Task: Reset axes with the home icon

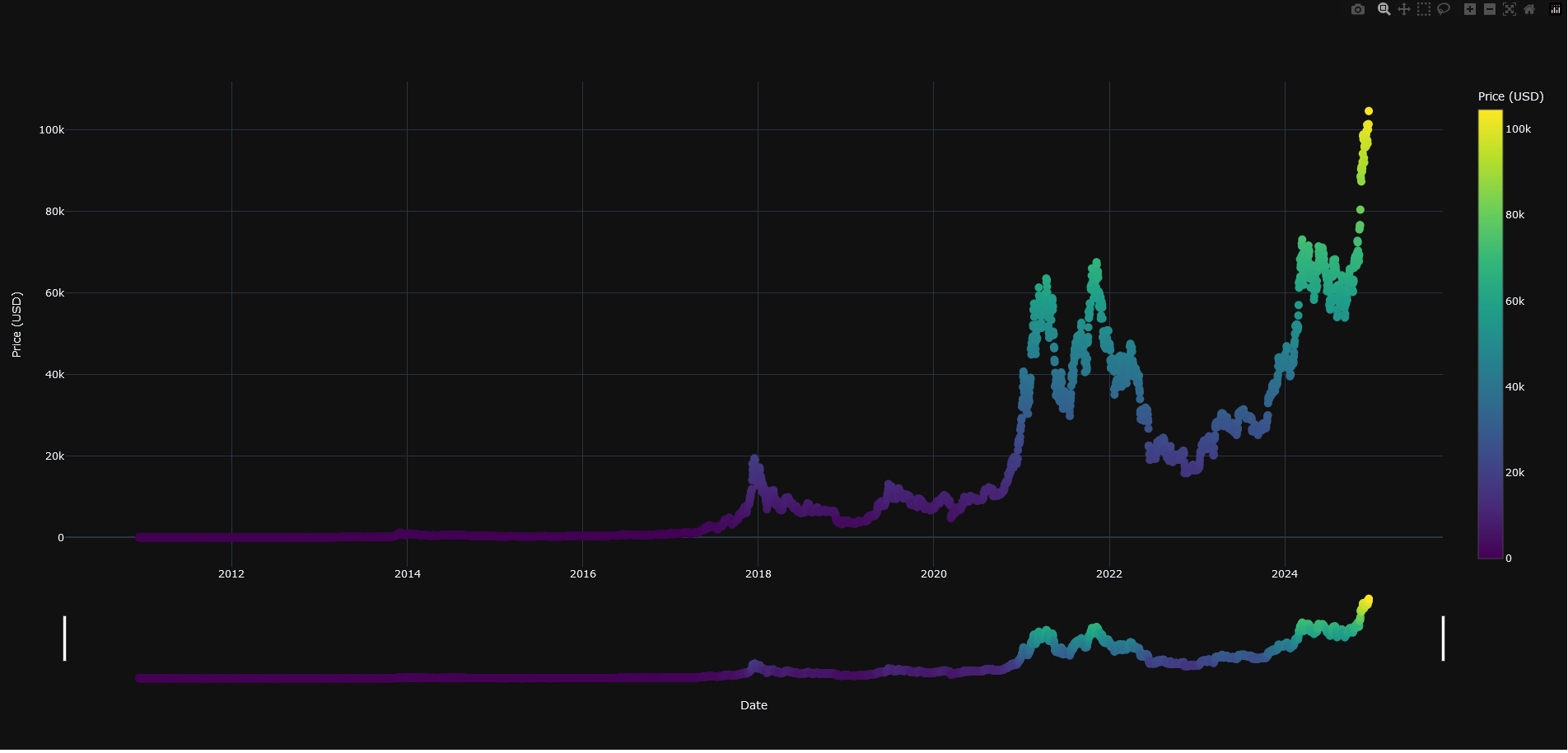Action: pos(1529,9)
